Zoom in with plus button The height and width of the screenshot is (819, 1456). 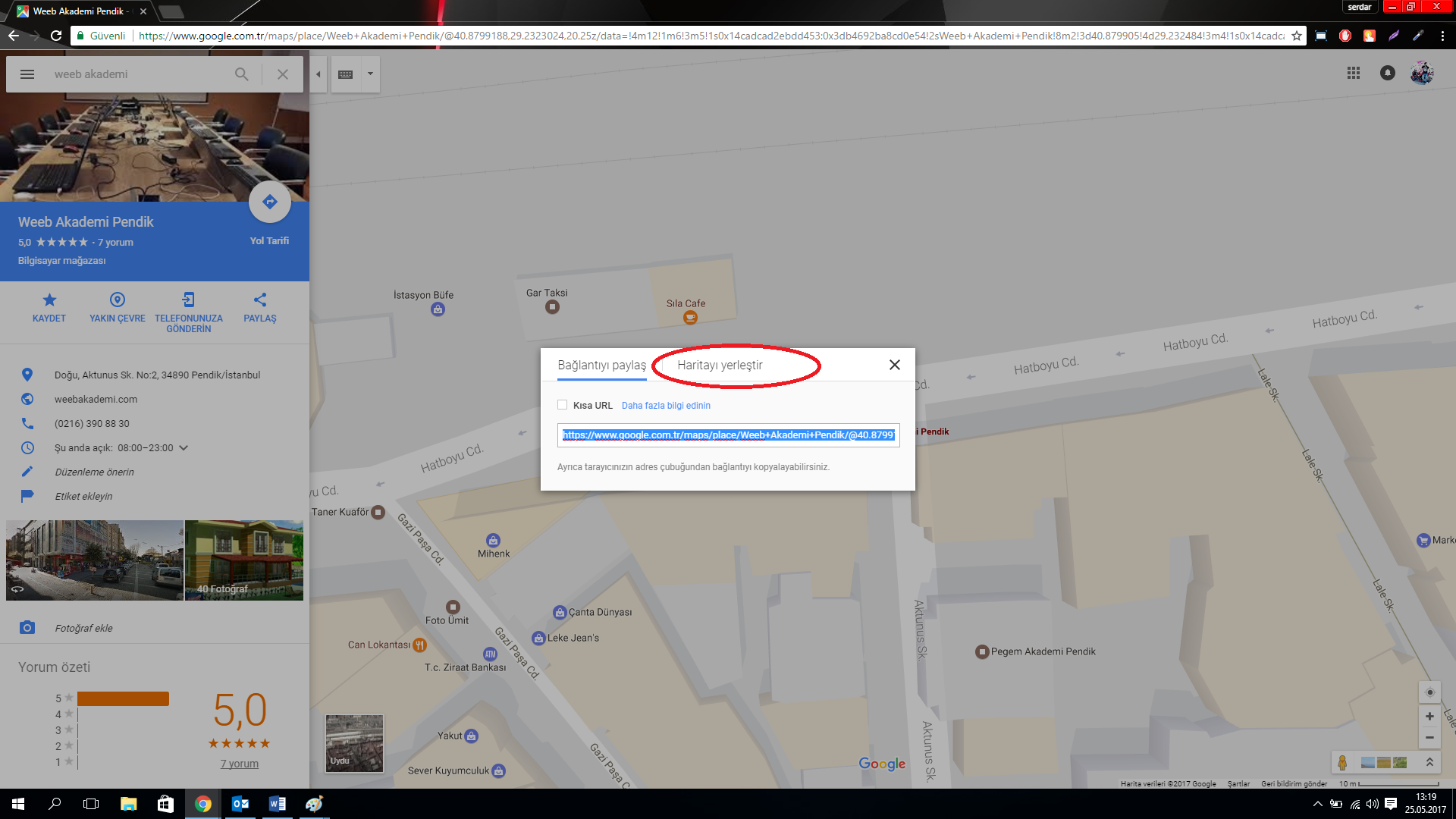pyautogui.click(x=1429, y=716)
